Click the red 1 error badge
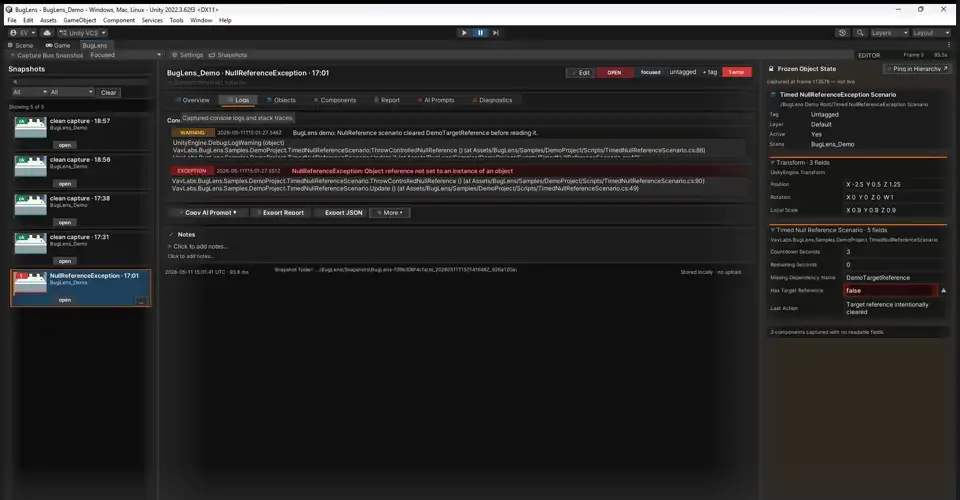960x500 pixels. pyautogui.click(x=737, y=72)
